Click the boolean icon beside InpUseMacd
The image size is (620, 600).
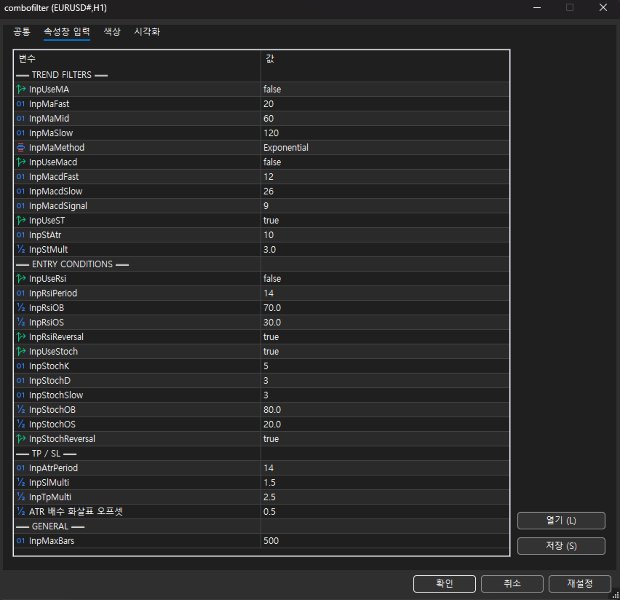pos(21,162)
